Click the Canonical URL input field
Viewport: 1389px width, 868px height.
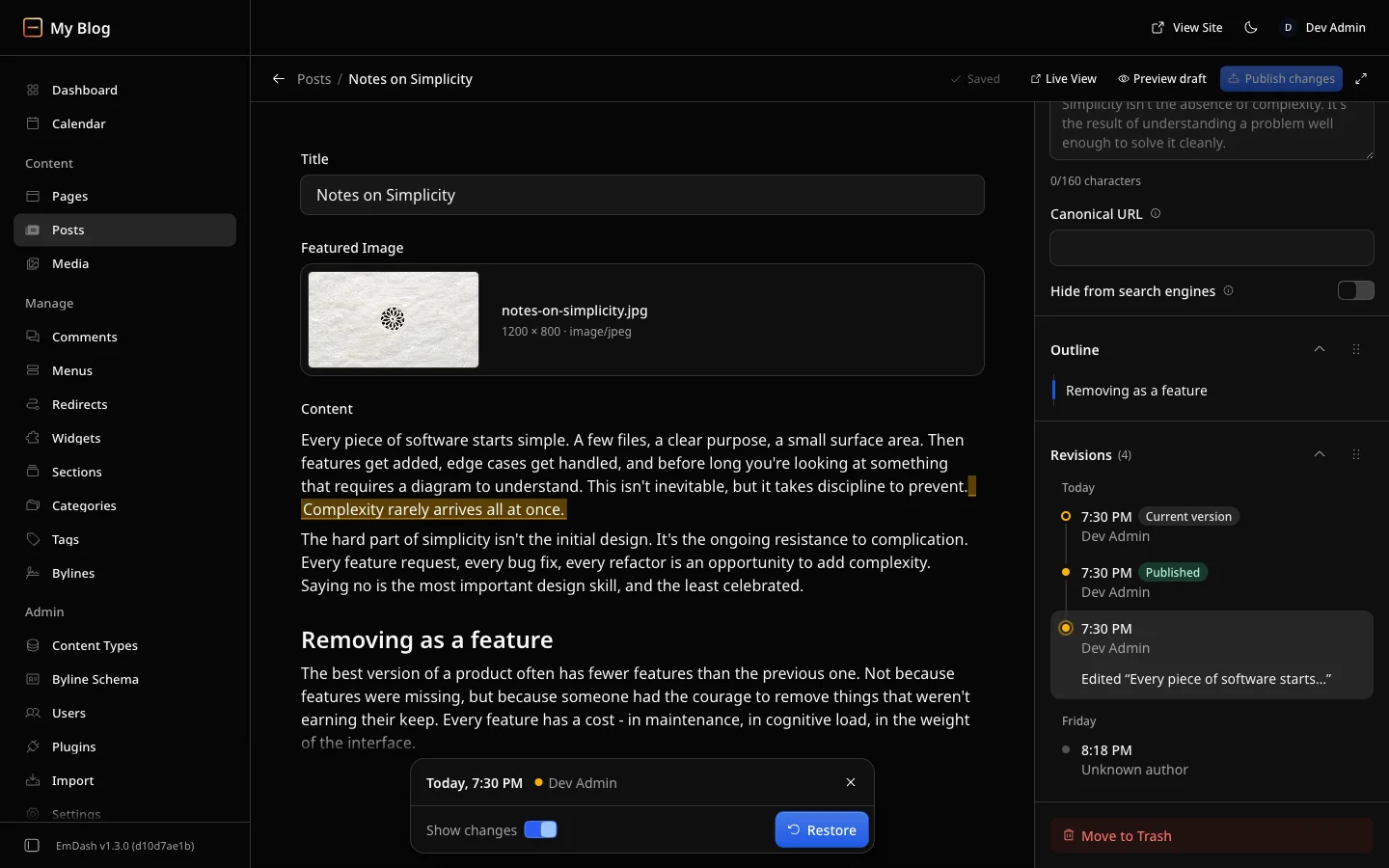[x=1212, y=248]
